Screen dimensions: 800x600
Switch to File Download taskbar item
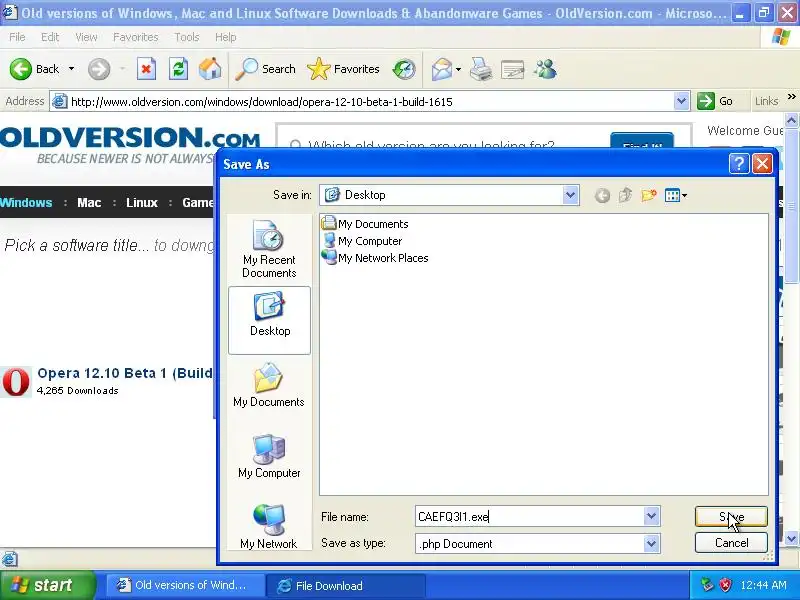point(344,585)
